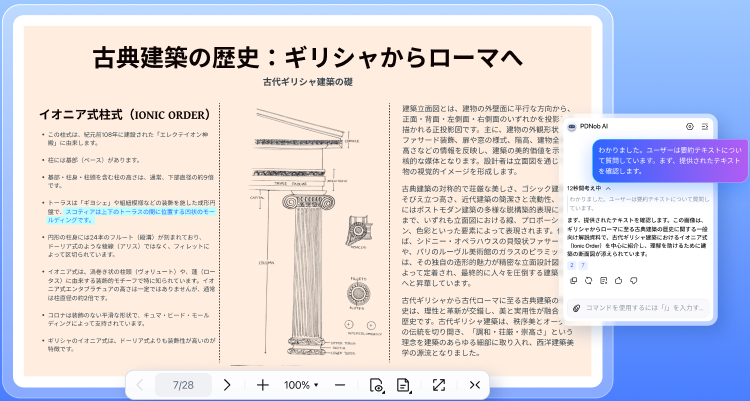Open the page view mode icon with eye
Screen dimensions: 750x401
[x=376, y=385]
